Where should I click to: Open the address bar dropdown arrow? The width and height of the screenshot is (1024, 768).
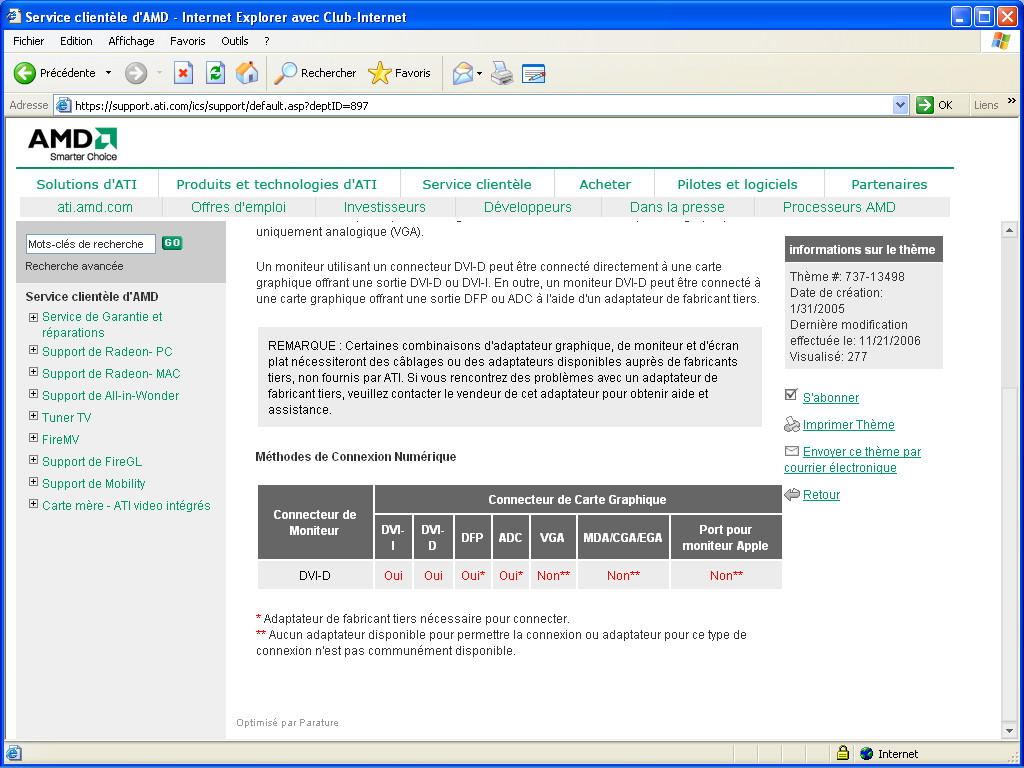pos(901,105)
